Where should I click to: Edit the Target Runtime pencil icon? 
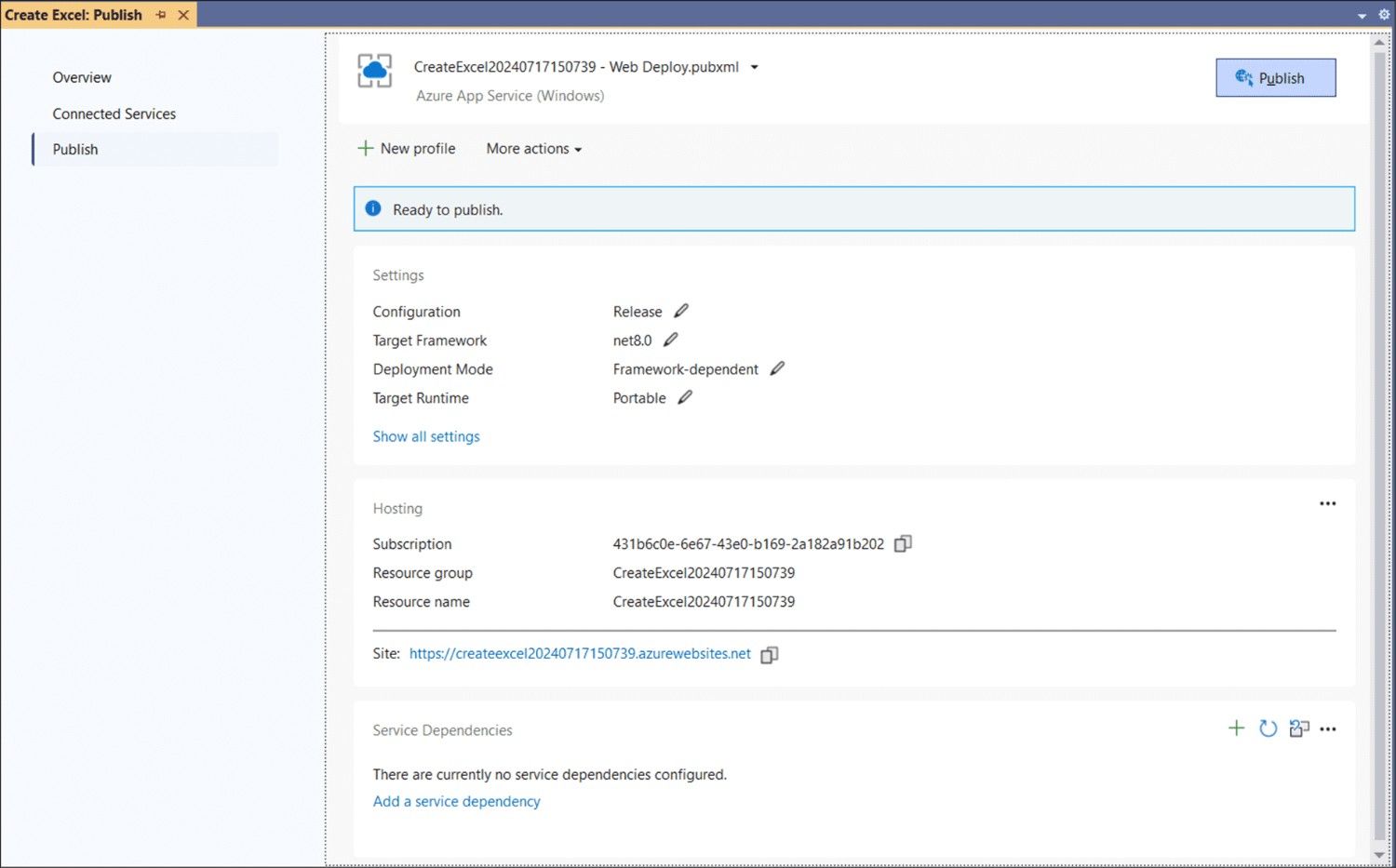tap(685, 397)
